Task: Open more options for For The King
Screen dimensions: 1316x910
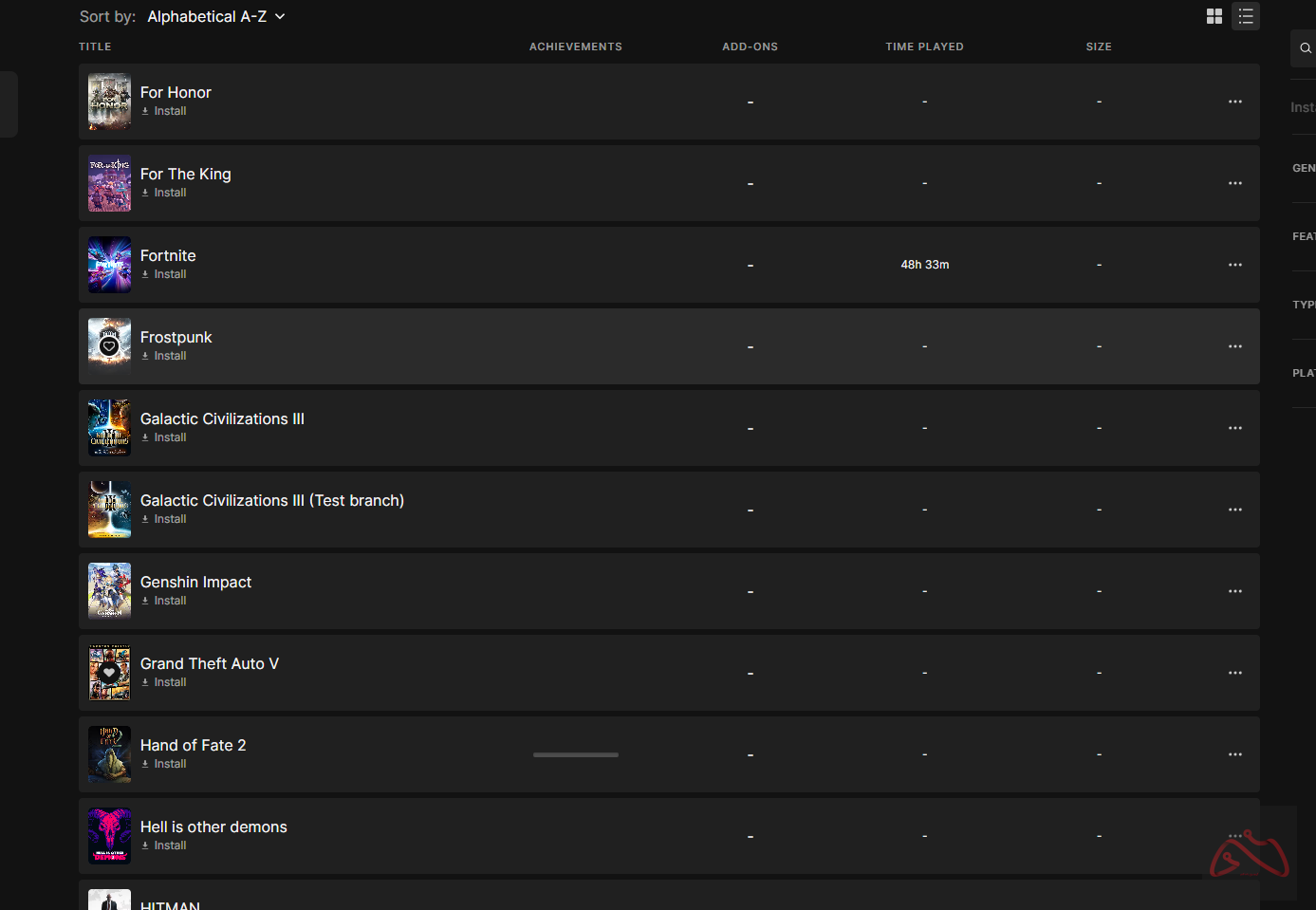Action: [x=1234, y=183]
